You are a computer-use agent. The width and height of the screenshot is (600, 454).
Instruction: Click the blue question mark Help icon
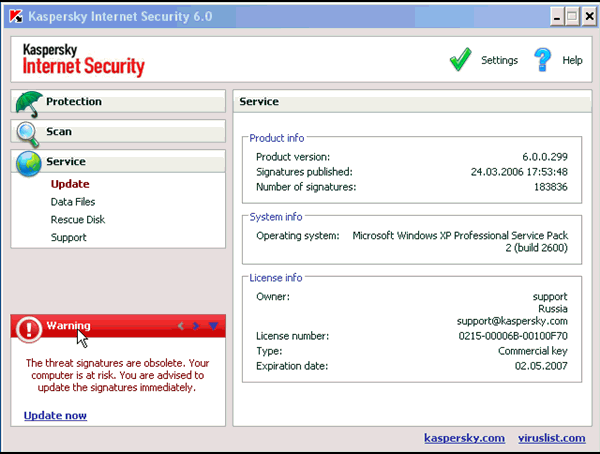542,59
